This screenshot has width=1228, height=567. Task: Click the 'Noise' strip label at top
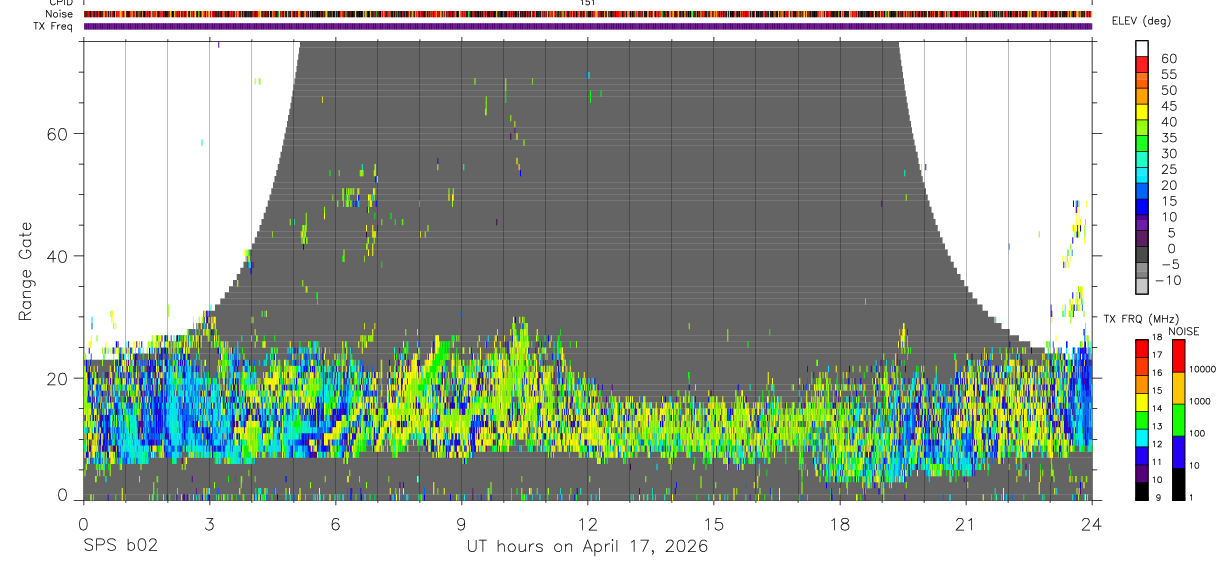(60, 14)
